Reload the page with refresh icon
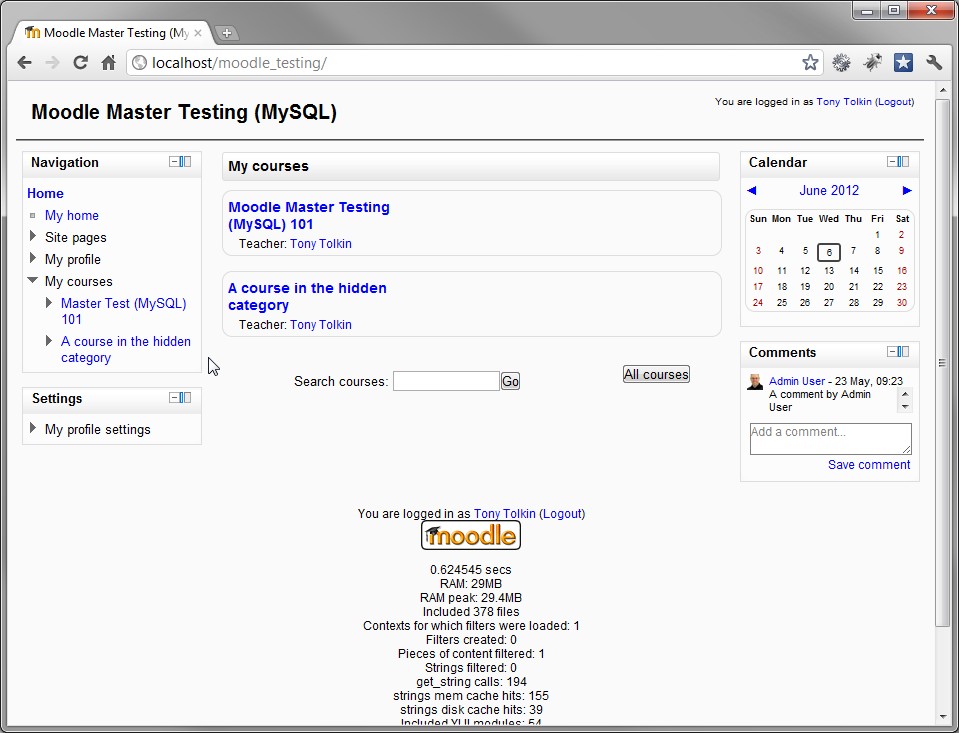 80,62
